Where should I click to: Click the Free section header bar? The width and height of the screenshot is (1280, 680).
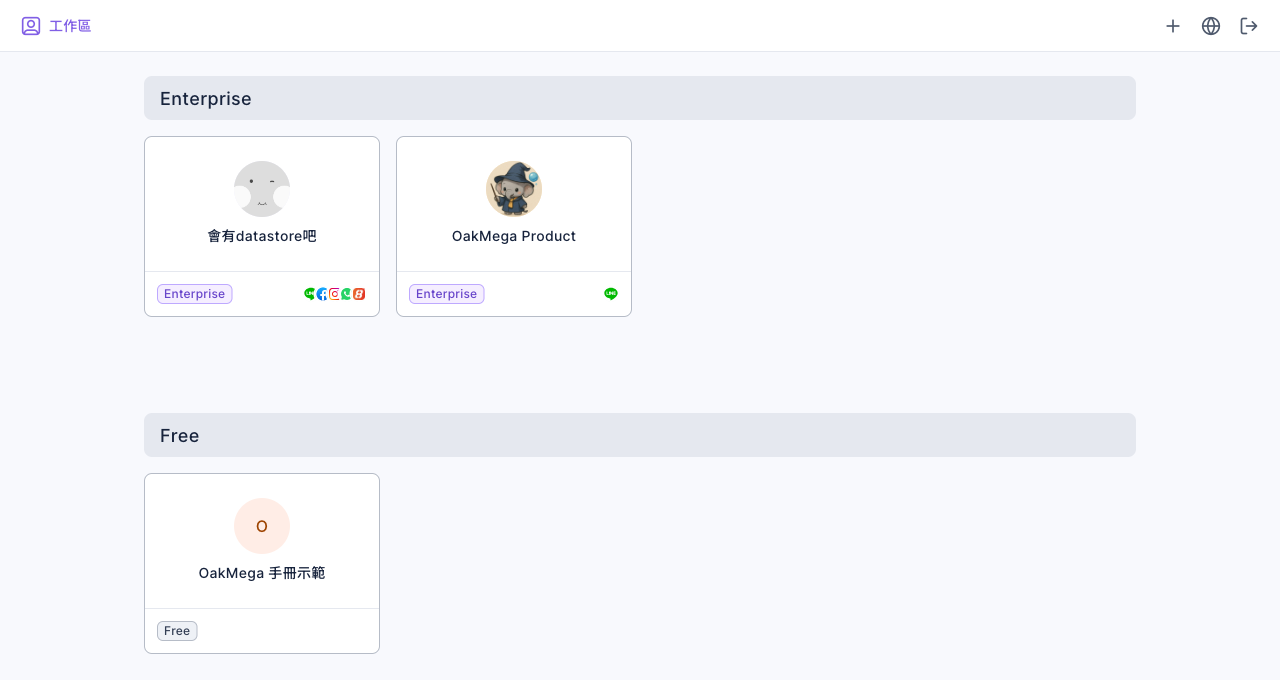(x=640, y=435)
